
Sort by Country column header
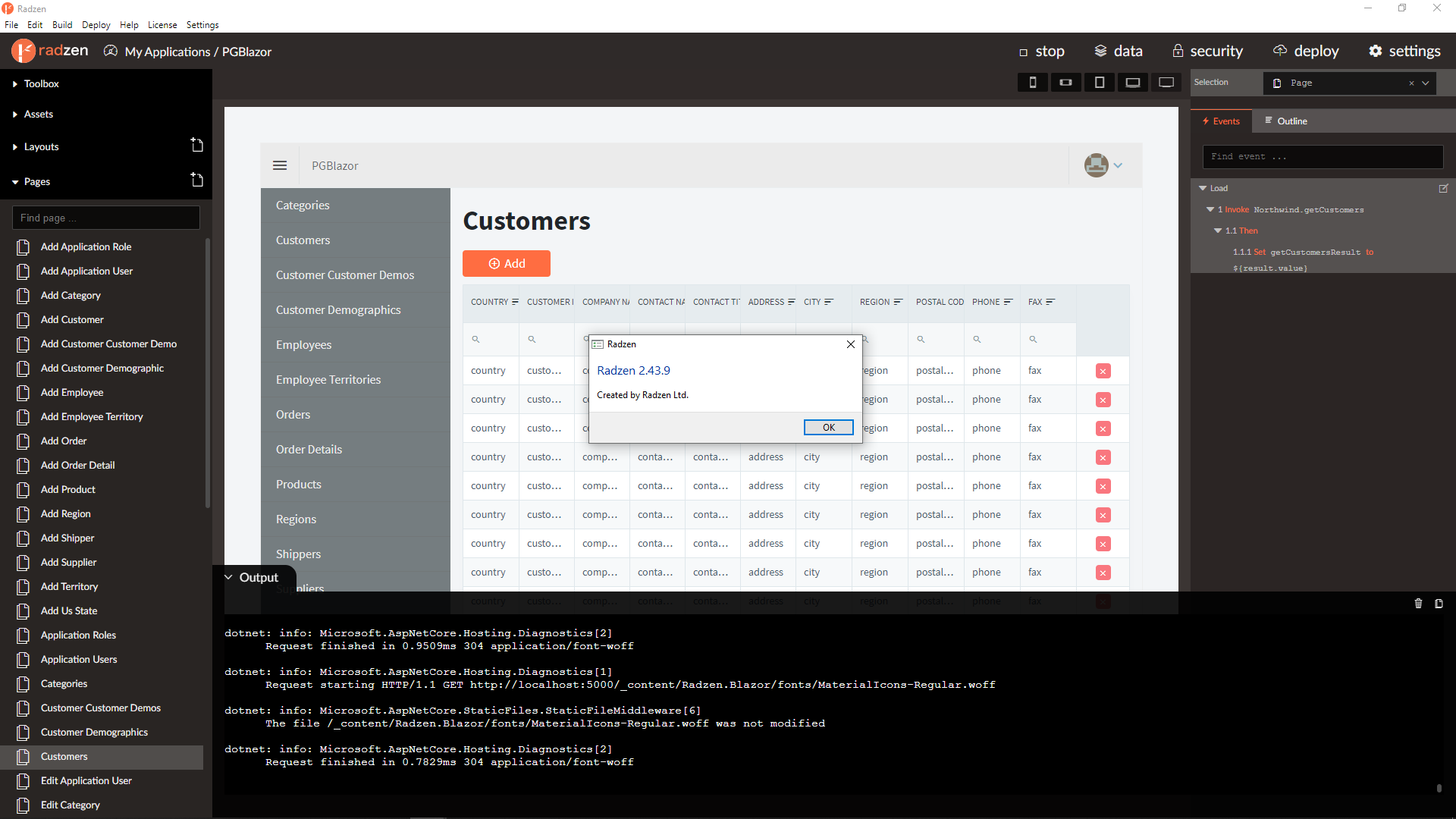point(489,302)
